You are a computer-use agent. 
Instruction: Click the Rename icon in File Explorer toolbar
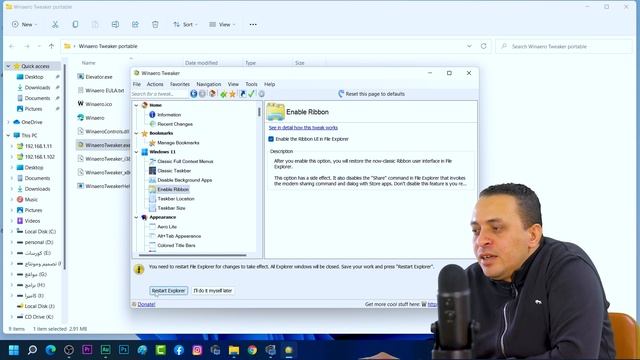[x=115, y=24]
